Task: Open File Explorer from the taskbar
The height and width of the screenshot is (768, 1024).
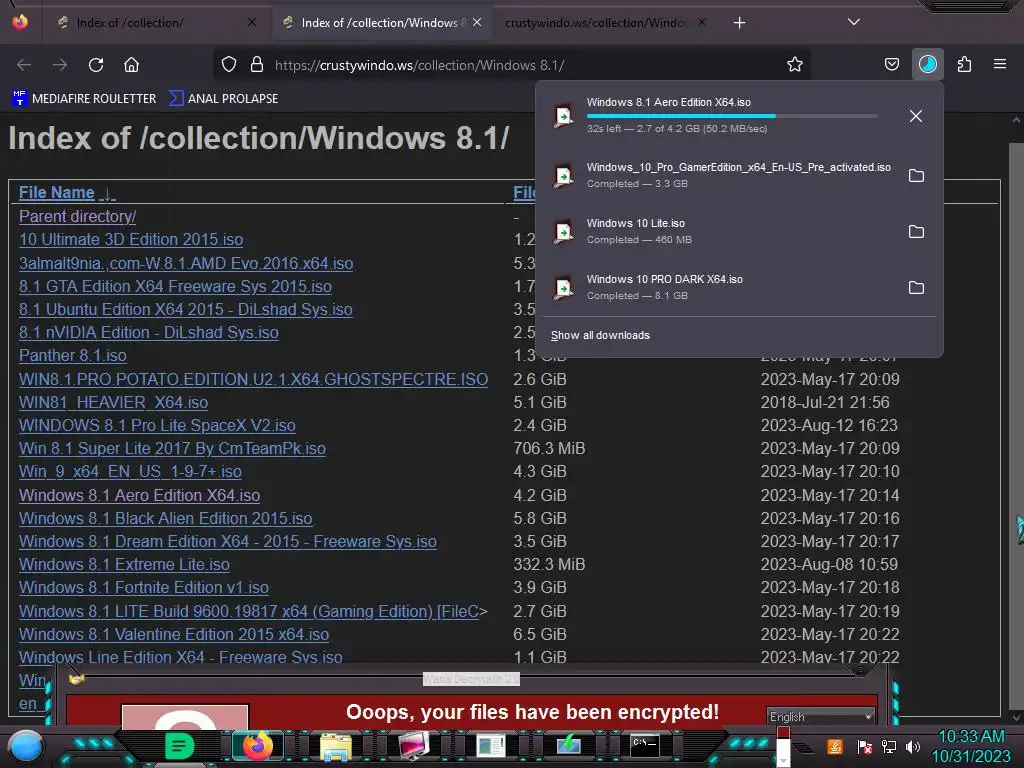Action: pos(336,746)
